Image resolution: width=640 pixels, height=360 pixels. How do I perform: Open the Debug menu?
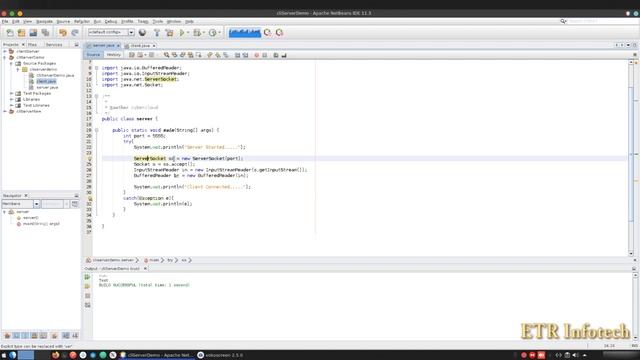click(111, 21)
